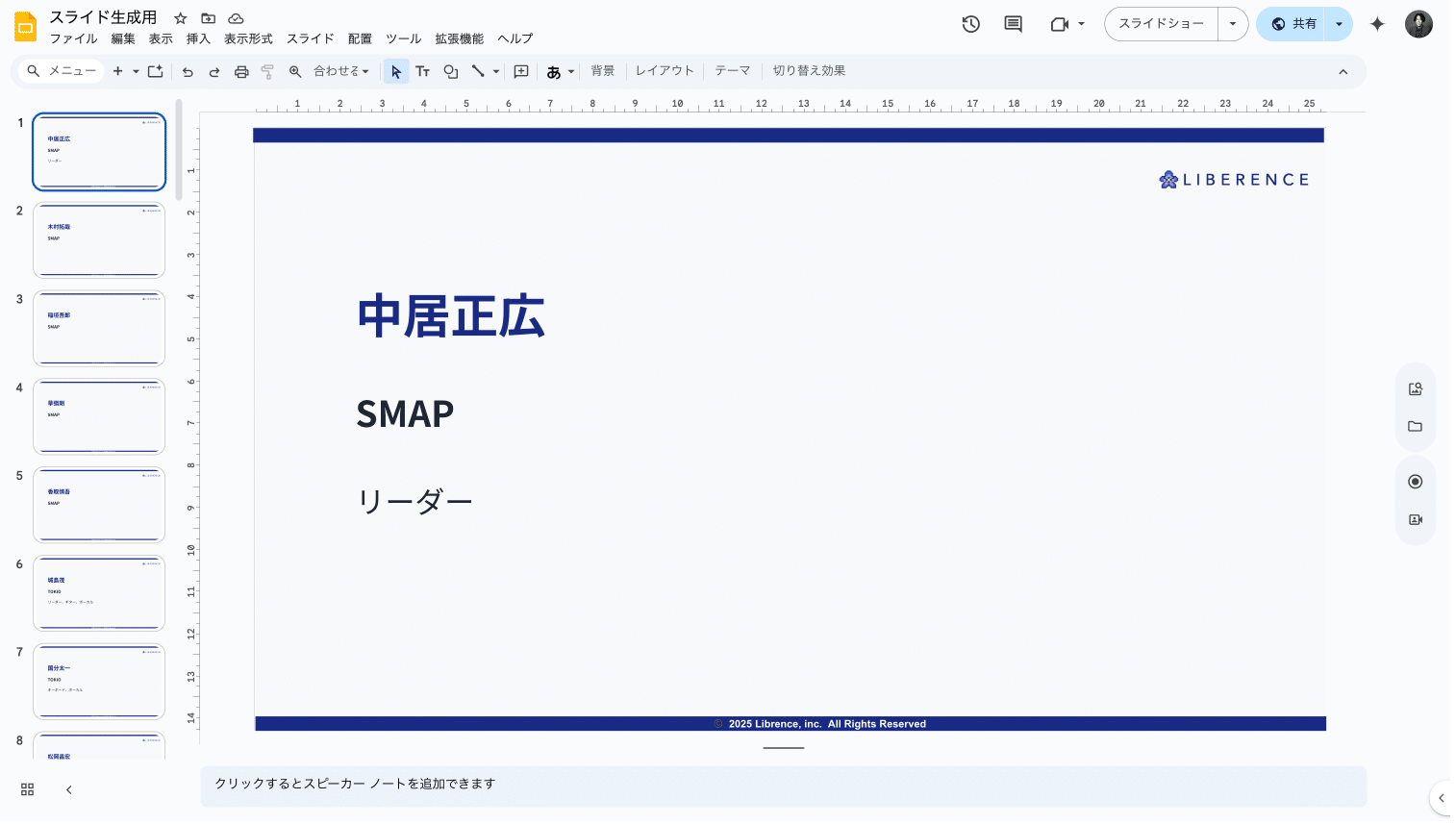Switch to grid view icon

click(27, 789)
